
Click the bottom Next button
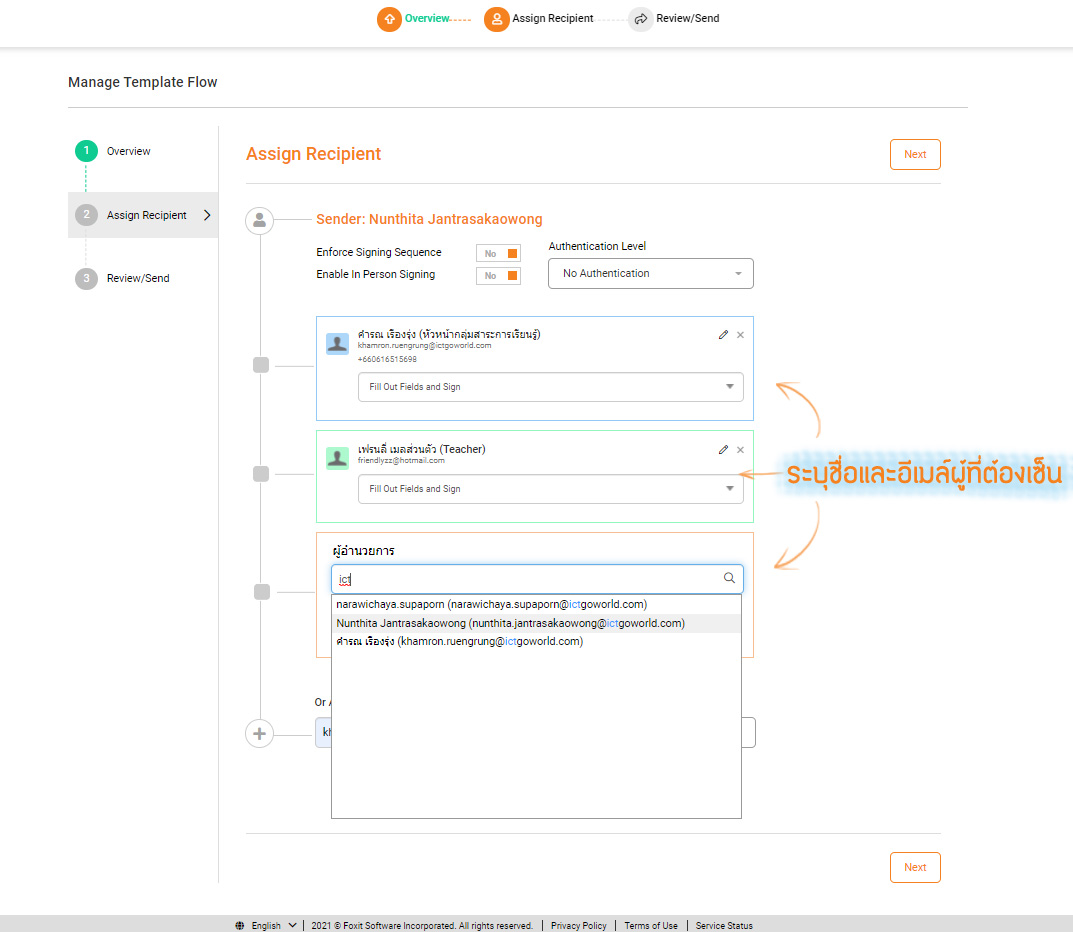click(x=915, y=868)
